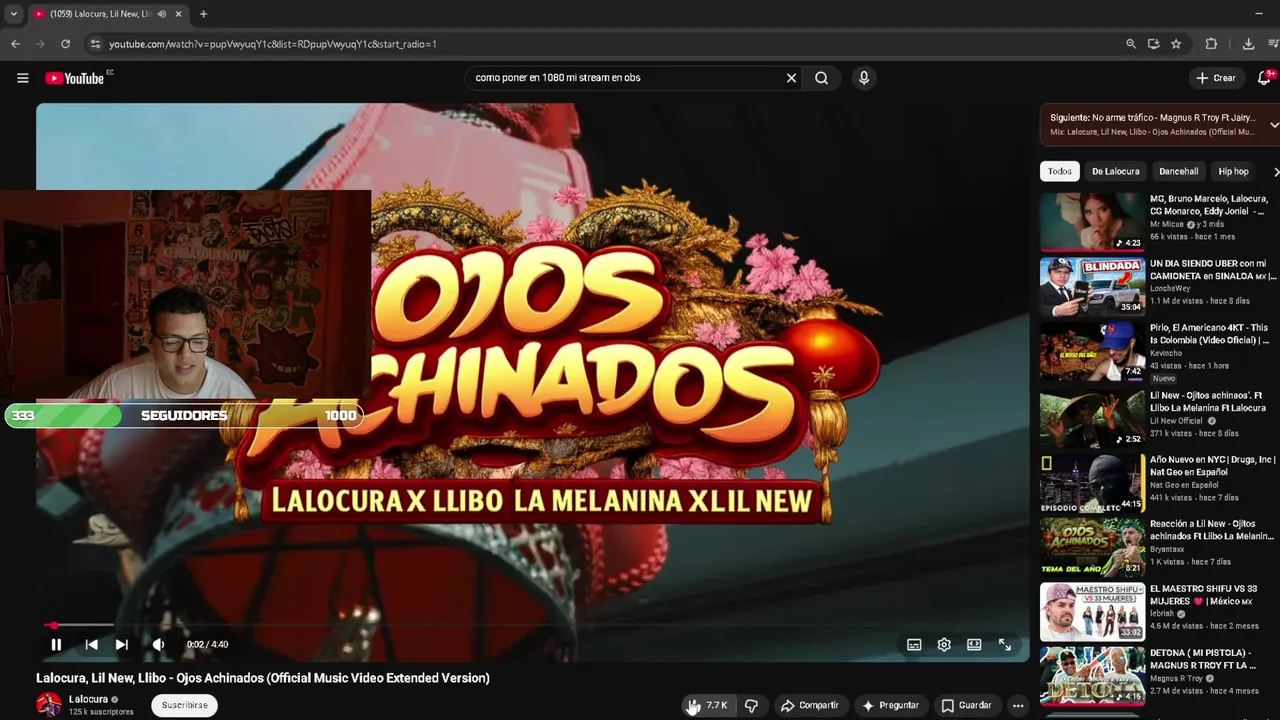Open EL MAESTRO SHIFU VS 33 thumbnail

[1092, 611]
